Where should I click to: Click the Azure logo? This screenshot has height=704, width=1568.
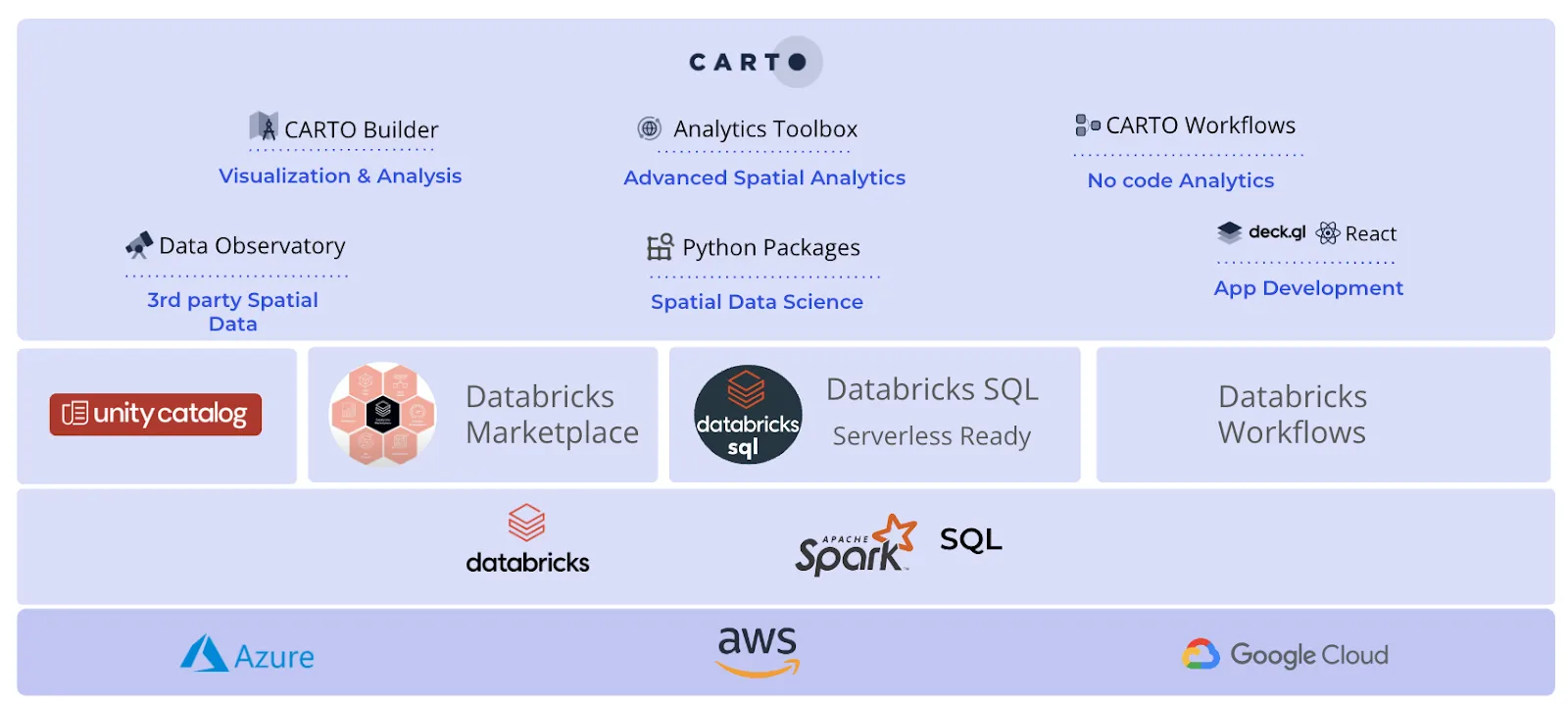coord(248,654)
